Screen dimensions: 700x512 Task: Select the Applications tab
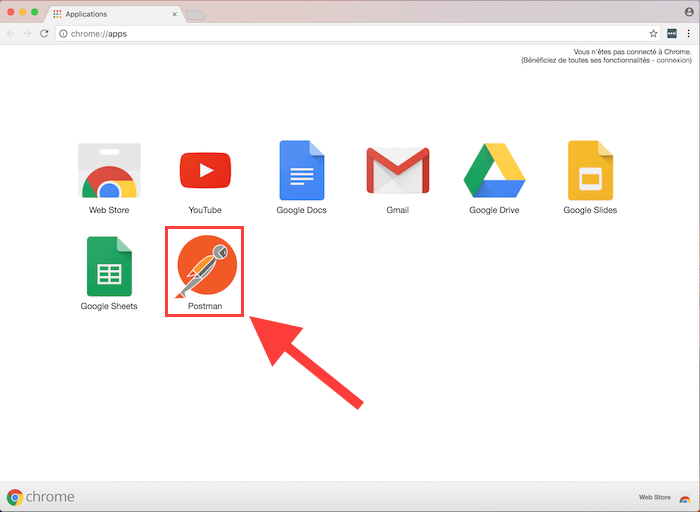(x=114, y=14)
